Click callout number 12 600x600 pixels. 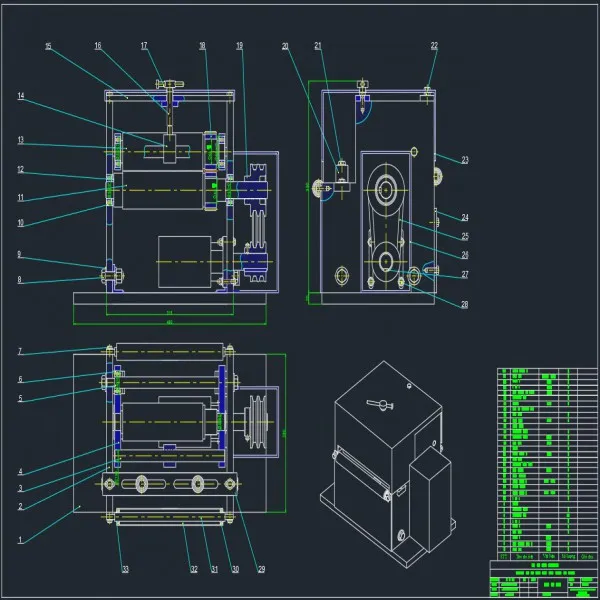click(x=21, y=169)
